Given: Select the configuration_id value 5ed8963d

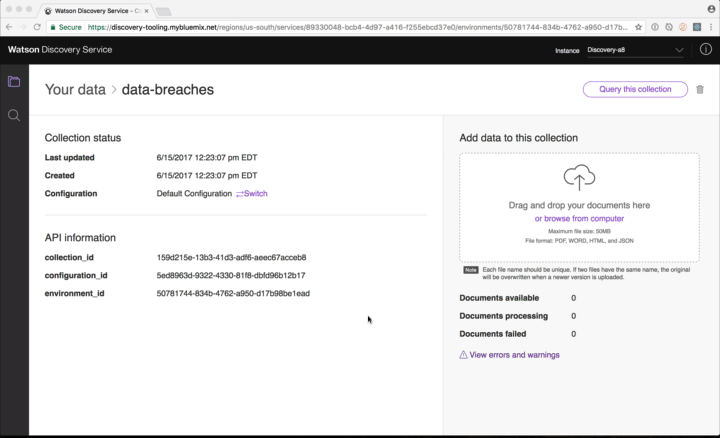Looking at the screenshot, I should pyautogui.click(x=231, y=275).
